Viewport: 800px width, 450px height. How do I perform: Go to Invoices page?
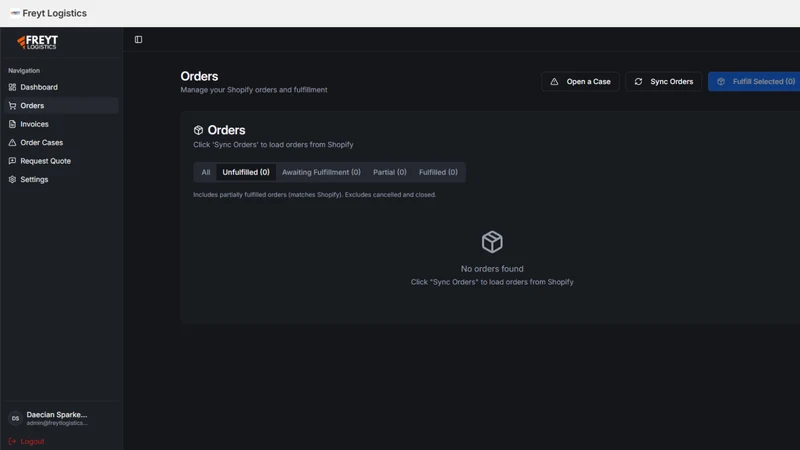[x=61, y=124]
